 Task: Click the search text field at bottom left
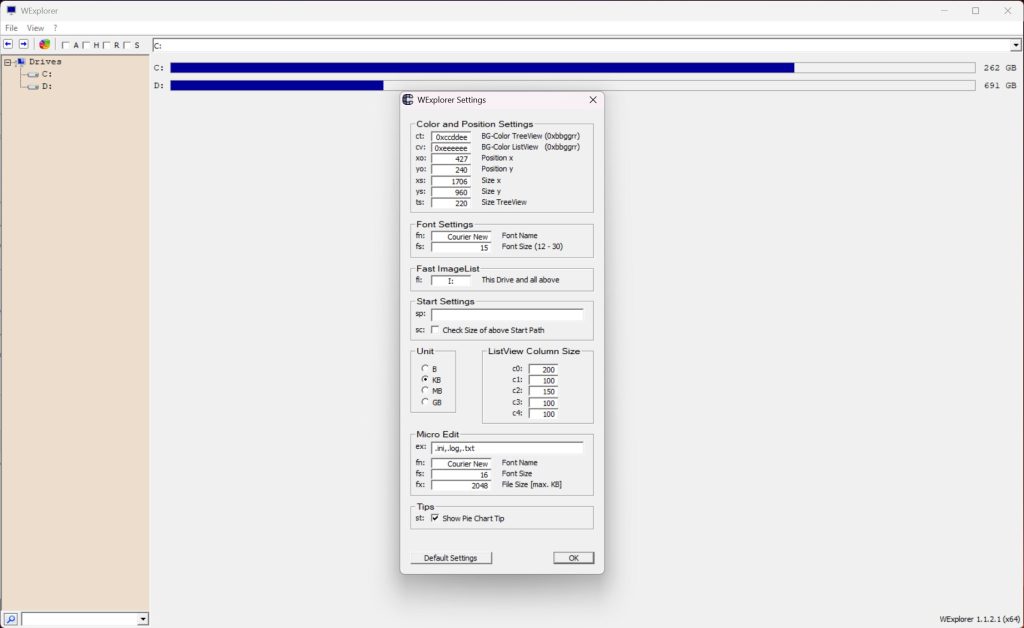(x=80, y=619)
